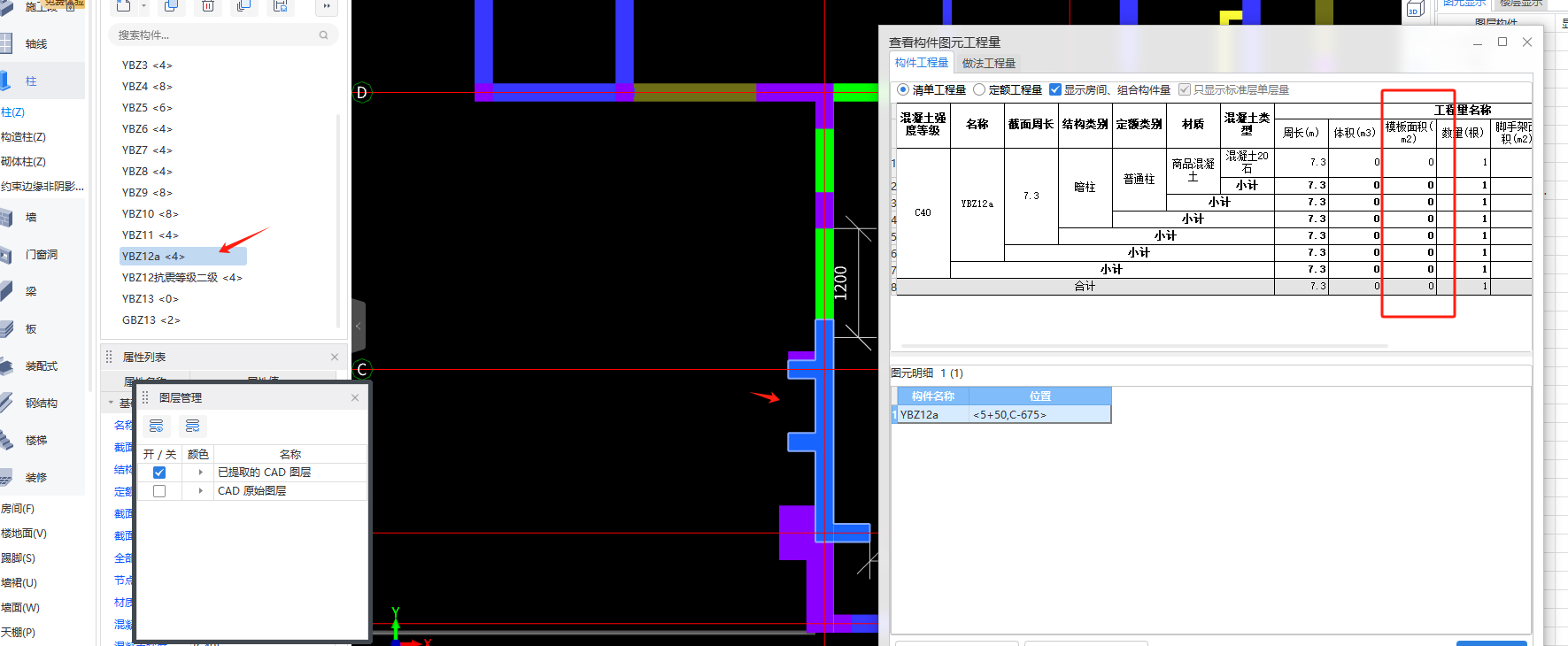Click the toolbar overflow double-arrow icon
The width and height of the screenshot is (1568, 646).
click(x=327, y=5)
